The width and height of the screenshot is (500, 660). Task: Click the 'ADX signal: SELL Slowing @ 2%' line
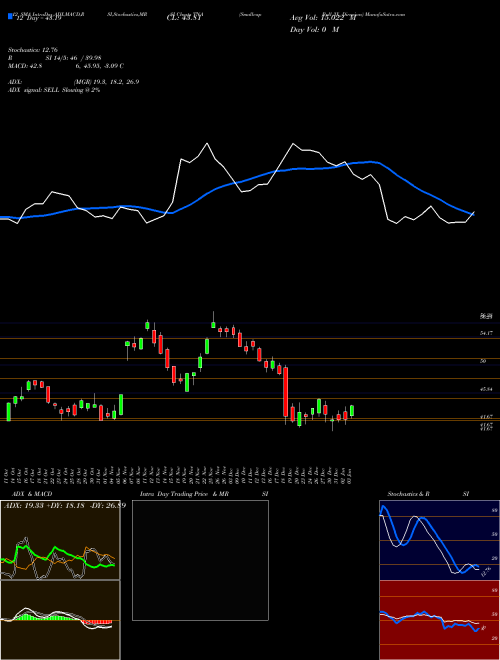[53, 90]
